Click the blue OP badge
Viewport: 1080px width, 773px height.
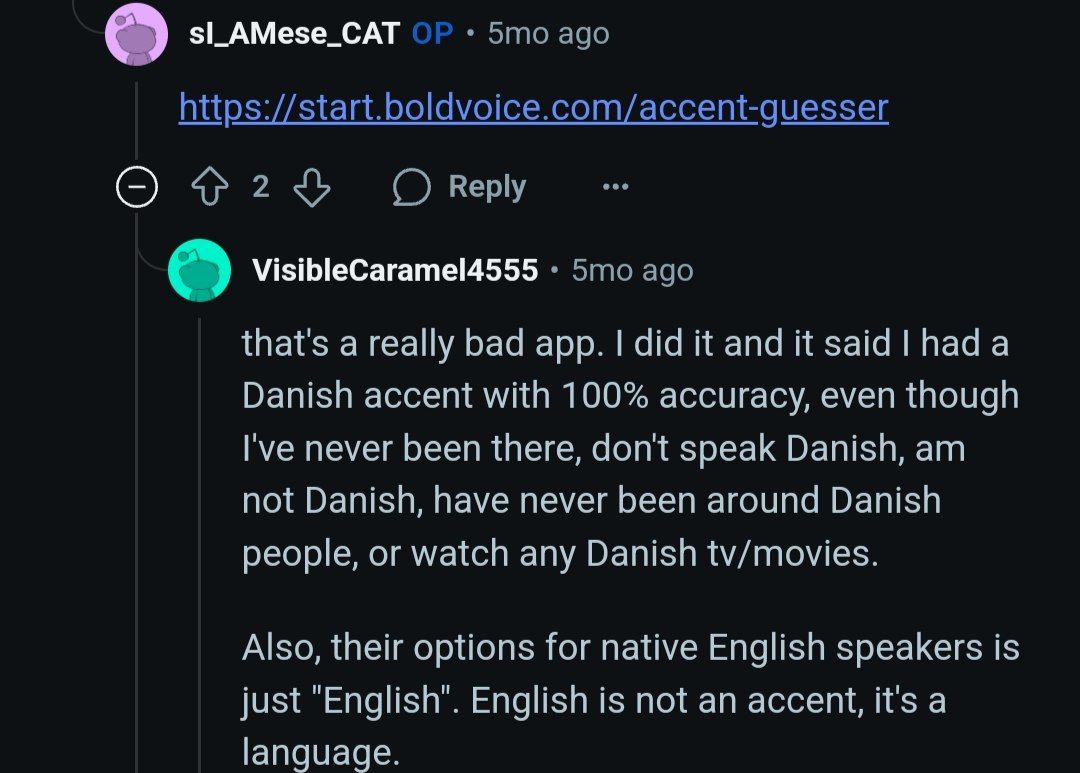432,34
